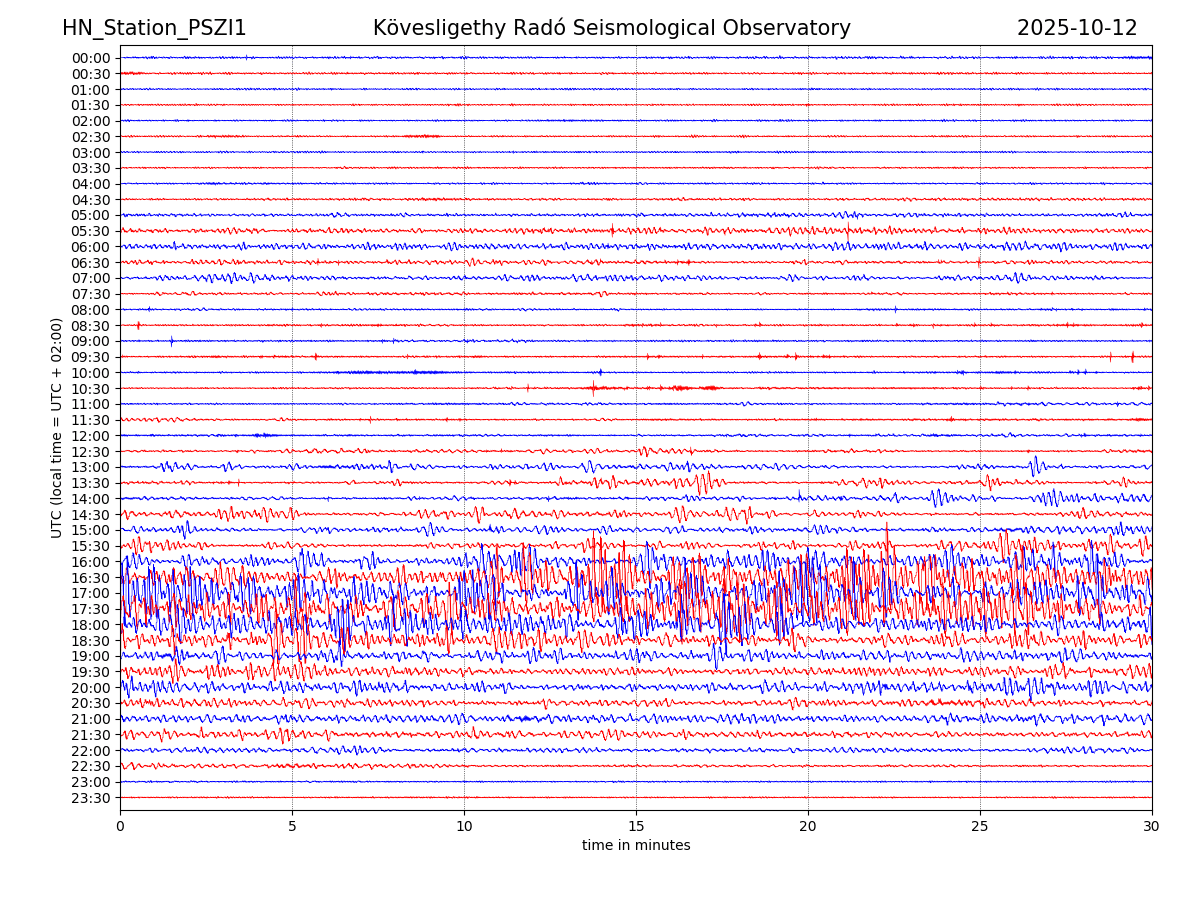Select the 20:00 row time label

tap(90, 688)
